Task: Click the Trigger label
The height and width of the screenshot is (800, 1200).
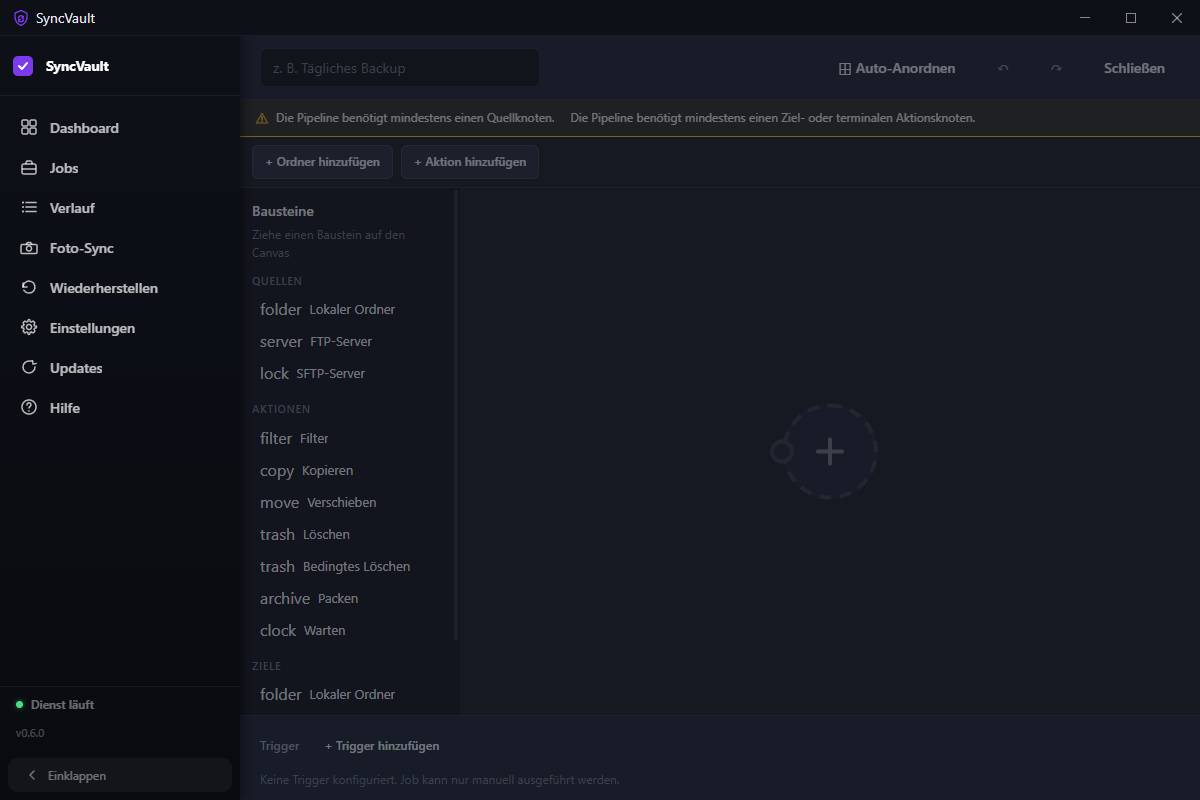Action: click(x=279, y=746)
